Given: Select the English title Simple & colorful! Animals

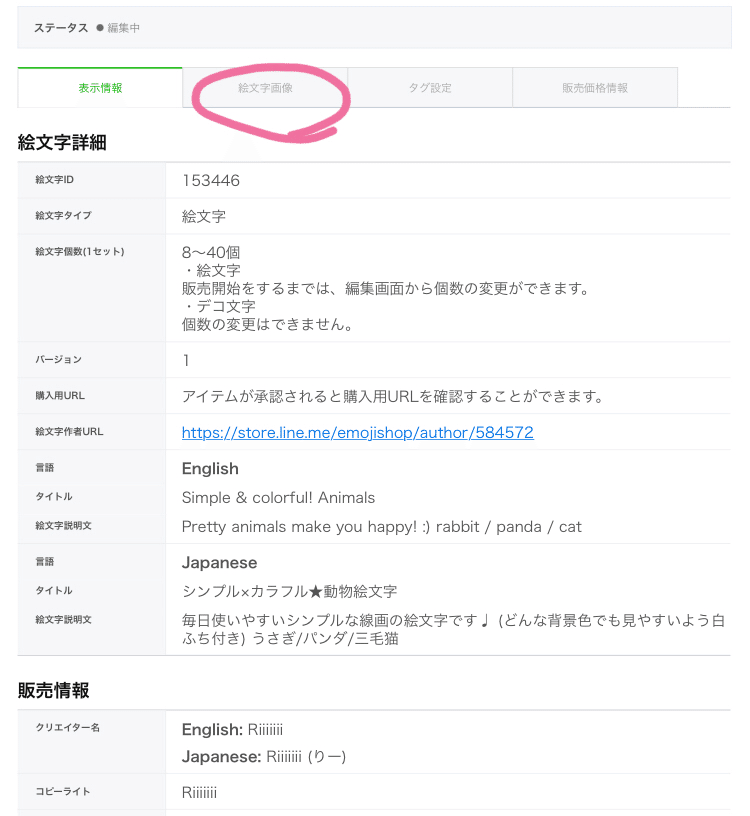Looking at the screenshot, I should coord(278,498).
